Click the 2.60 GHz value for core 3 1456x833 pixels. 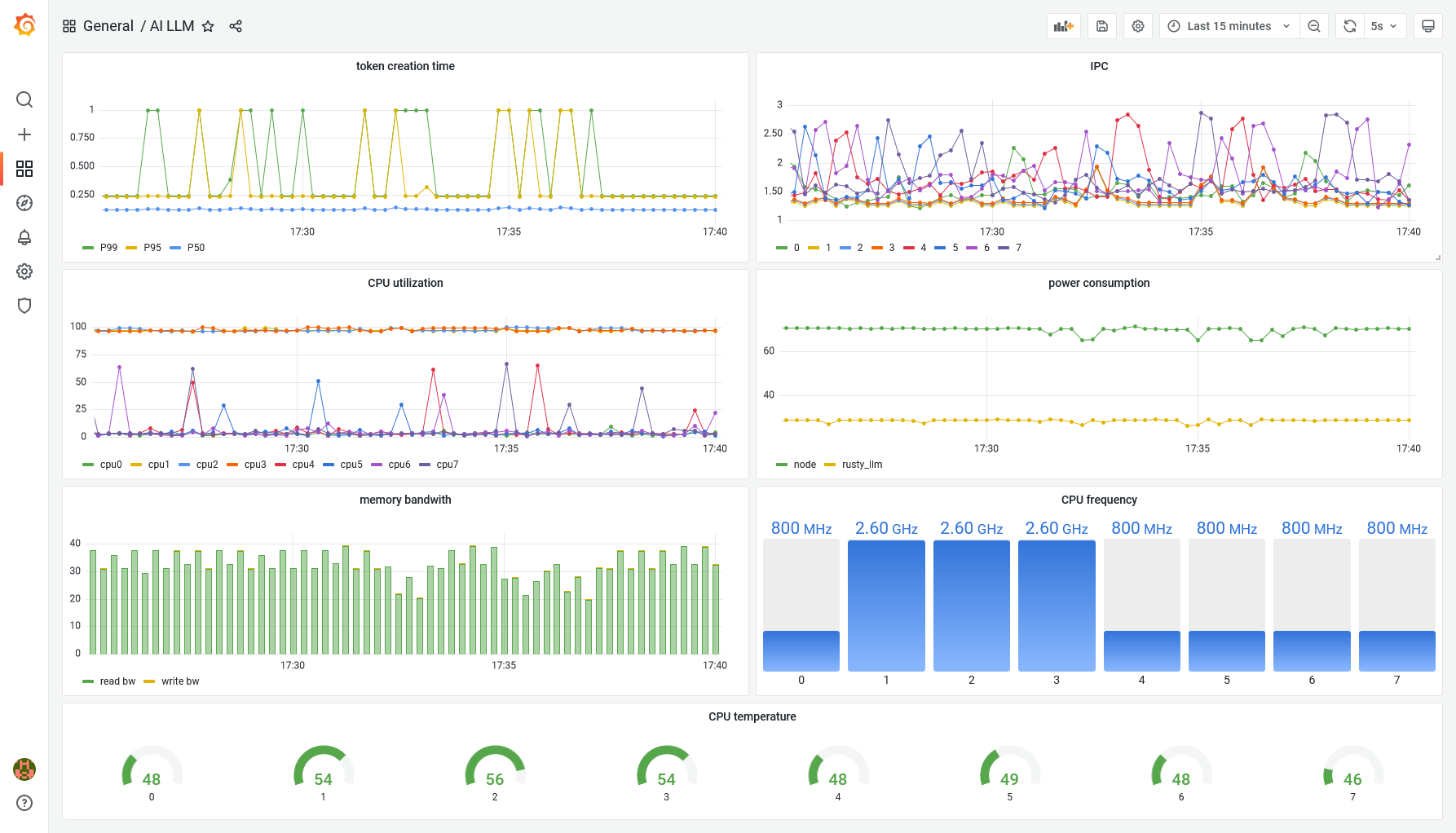click(1057, 528)
